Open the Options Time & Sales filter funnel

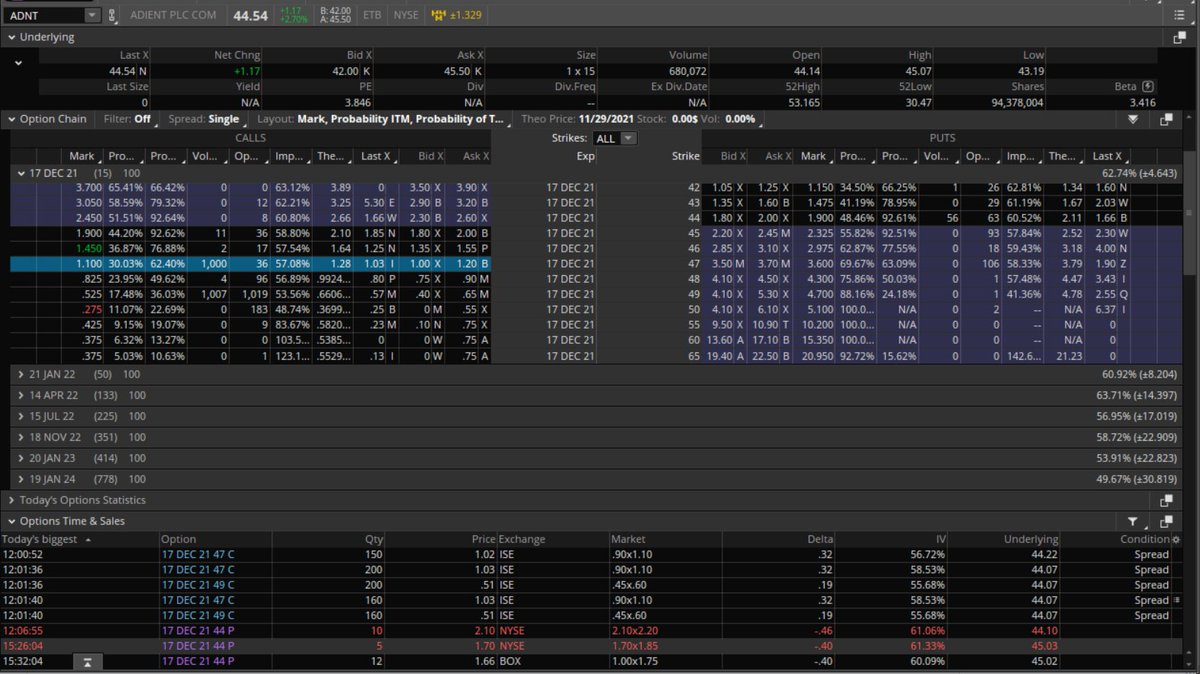pyautogui.click(x=1133, y=521)
